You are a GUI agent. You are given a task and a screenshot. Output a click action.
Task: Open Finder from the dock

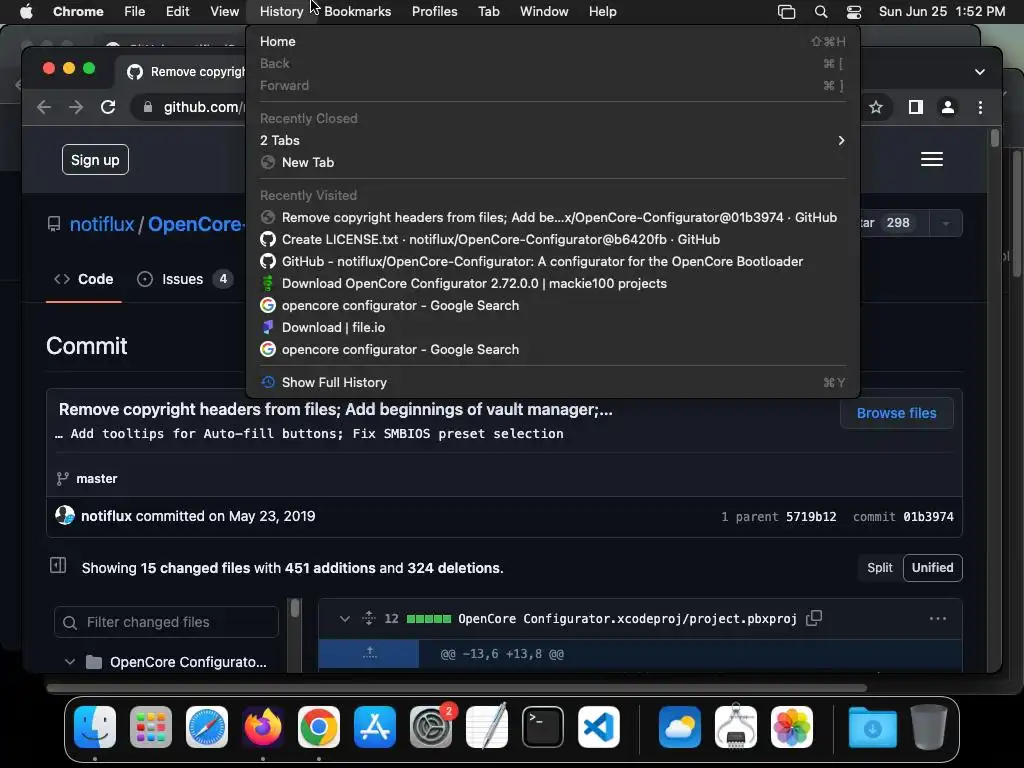click(x=95, y=727)
